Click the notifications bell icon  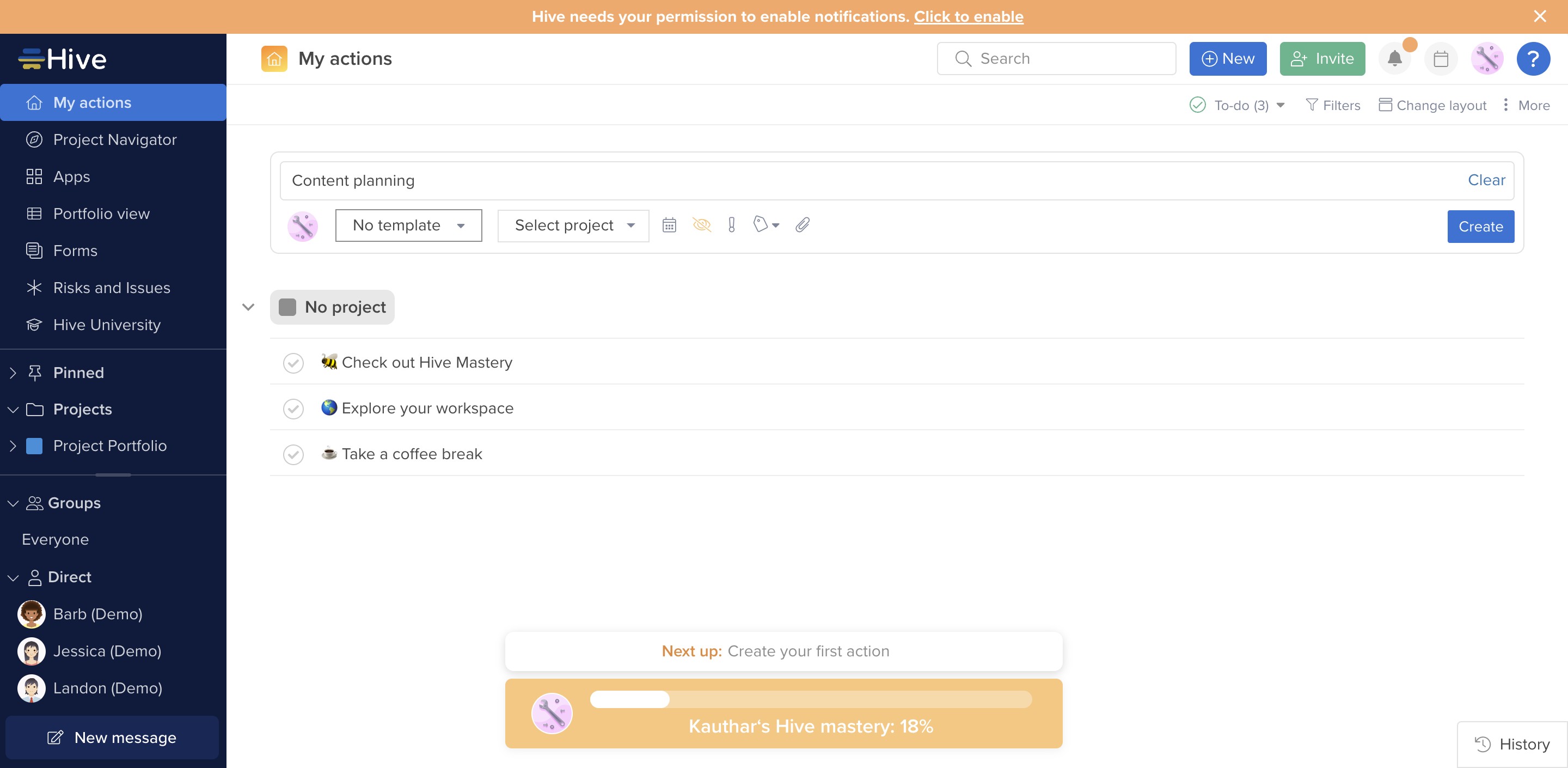point(1394,58)
